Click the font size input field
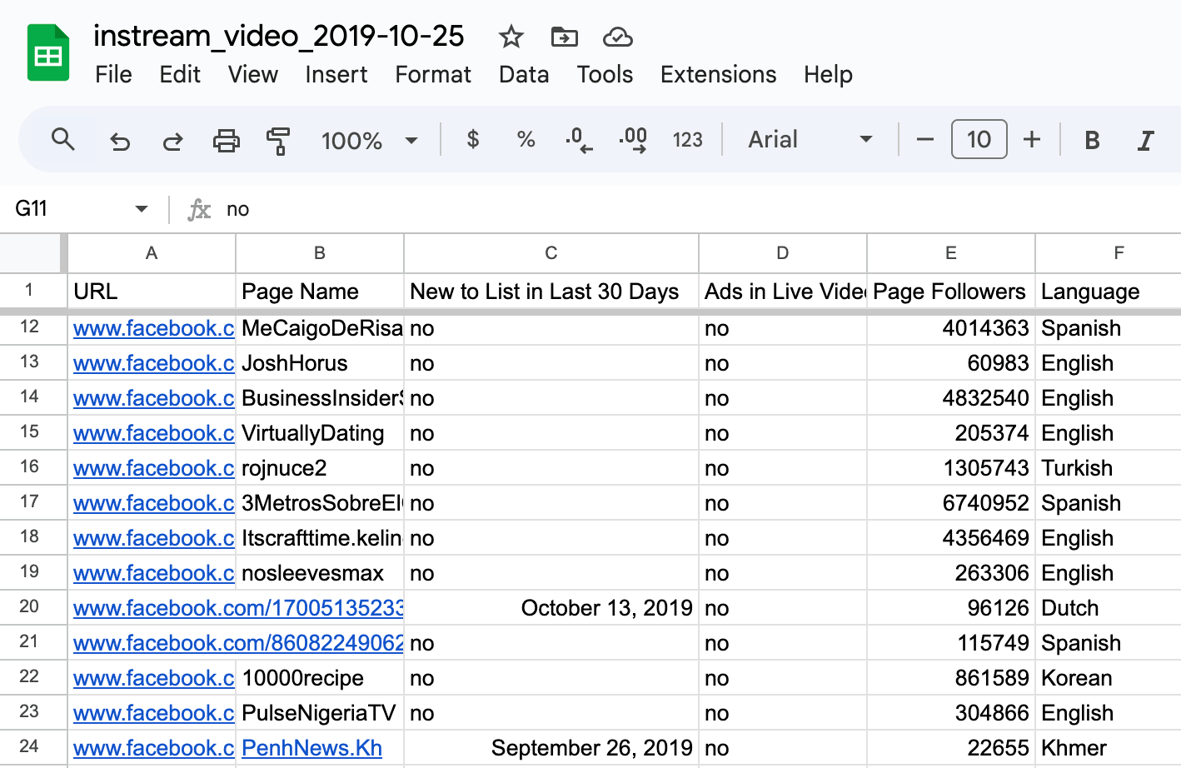Screen dimensions: 1181x768 pyautogui.click(x=978, y=139)
